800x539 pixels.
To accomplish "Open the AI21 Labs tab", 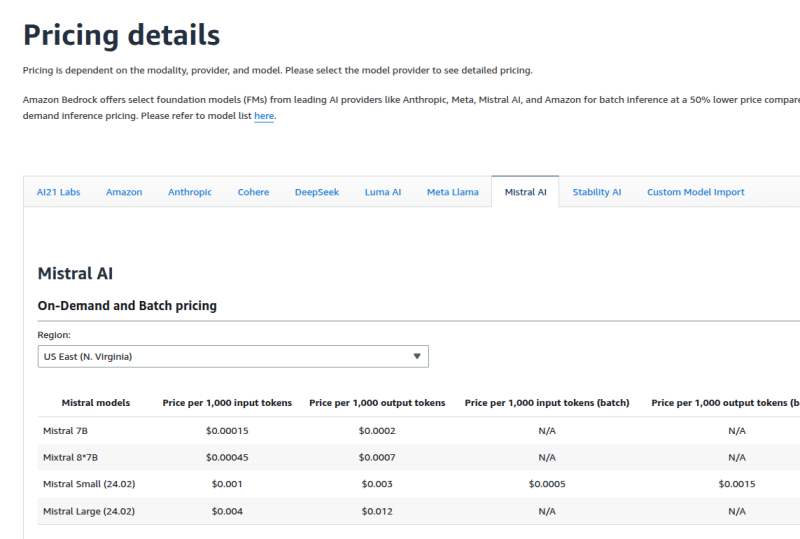I will pos(58,192).
